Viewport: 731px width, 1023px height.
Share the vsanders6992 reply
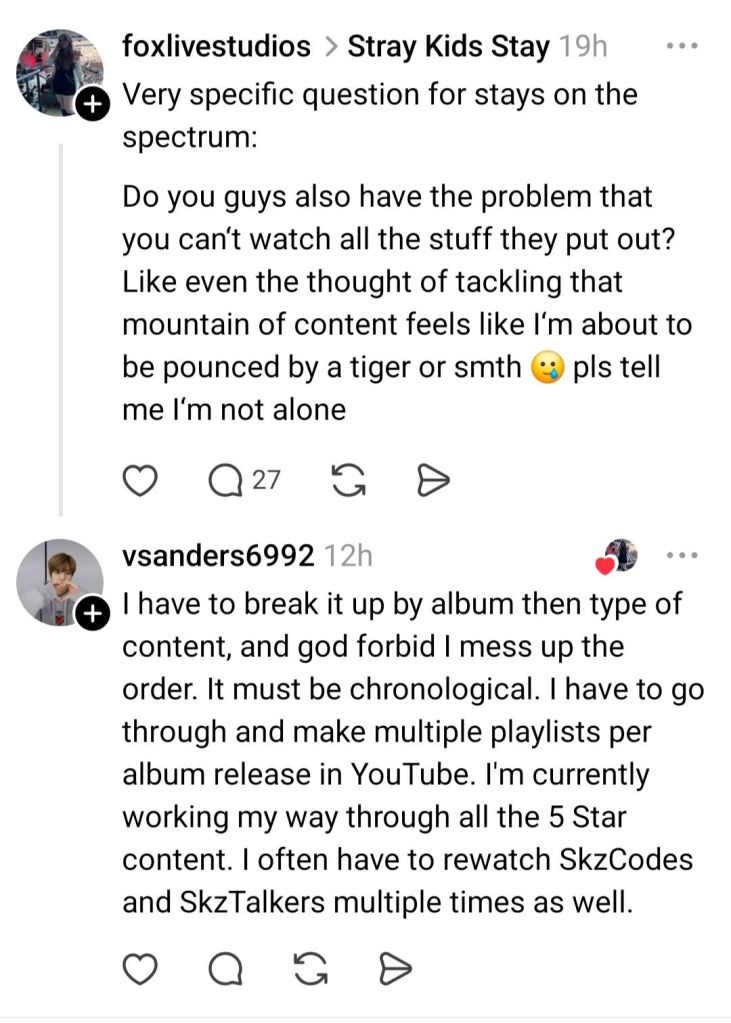[x=396, y=967]
